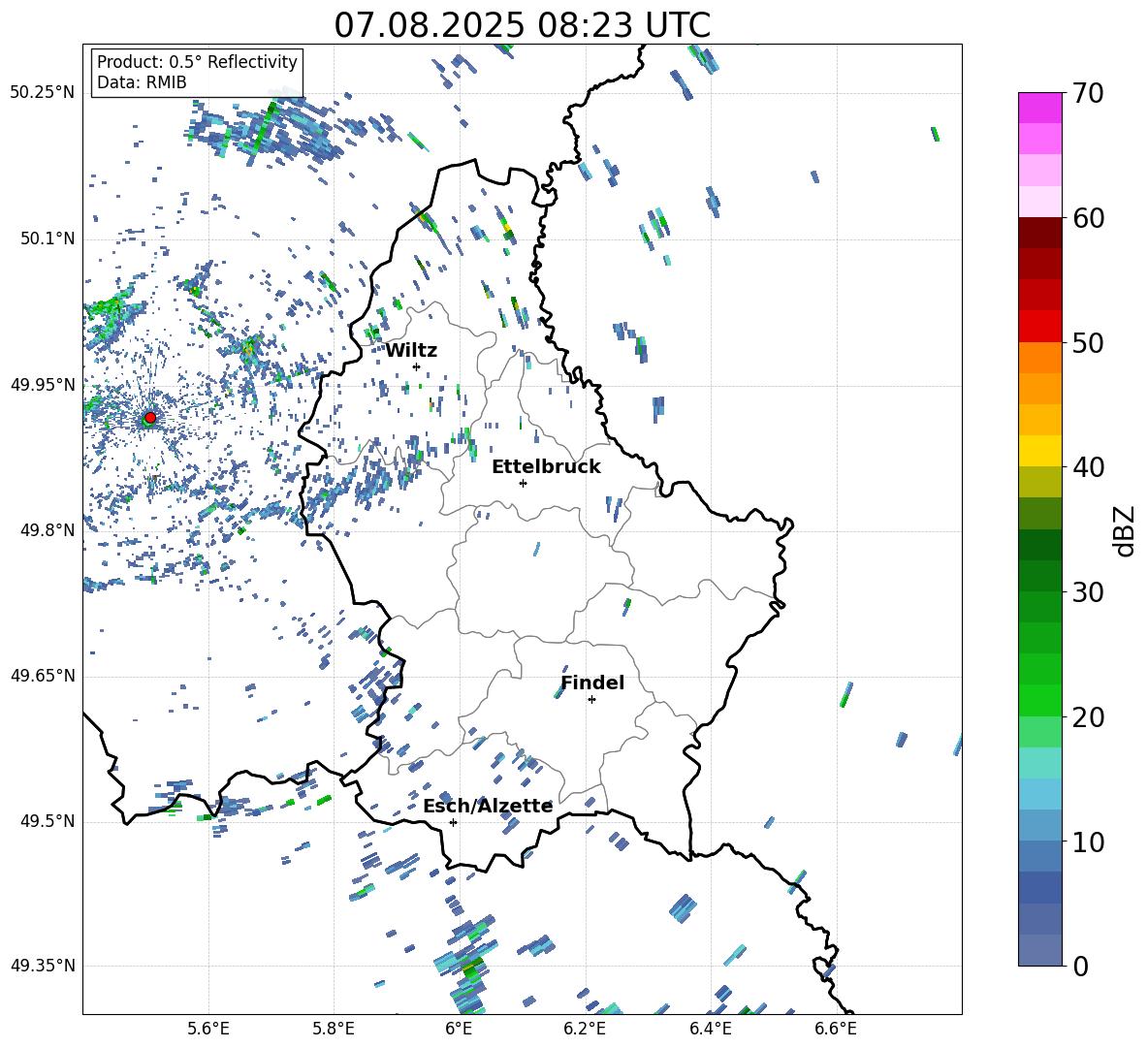The image size is (1148, 1048).
Task: Click the cross marker below Ettelbruck
Action: coord(523,483)
